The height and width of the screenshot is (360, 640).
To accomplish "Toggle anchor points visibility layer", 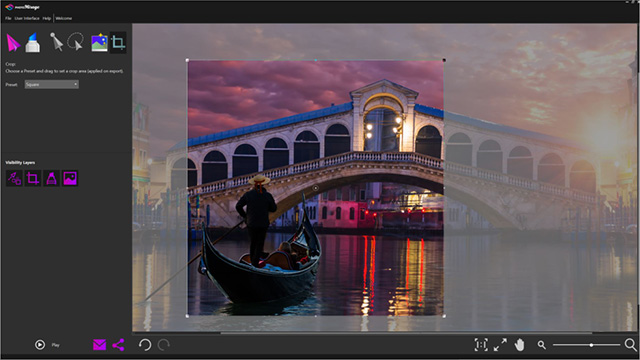I will click(51, 178).
